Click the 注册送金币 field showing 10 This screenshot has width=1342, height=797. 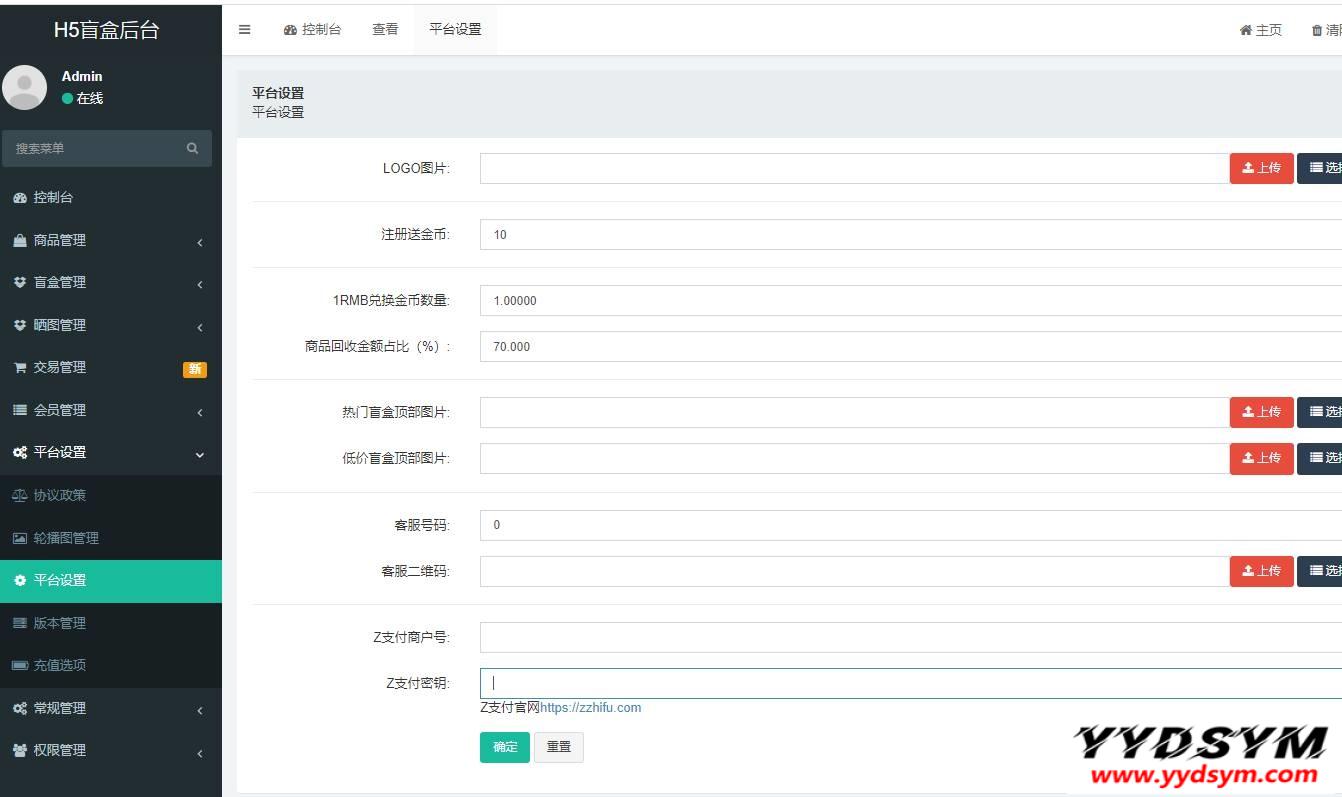911,234
